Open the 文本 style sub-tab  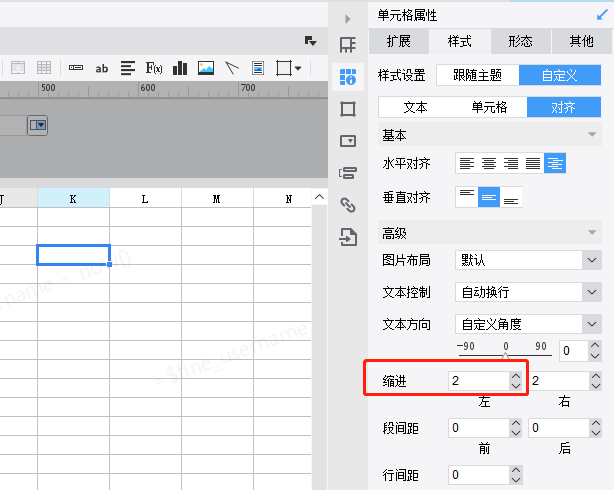pyautogui.click(x=415, y=107)
